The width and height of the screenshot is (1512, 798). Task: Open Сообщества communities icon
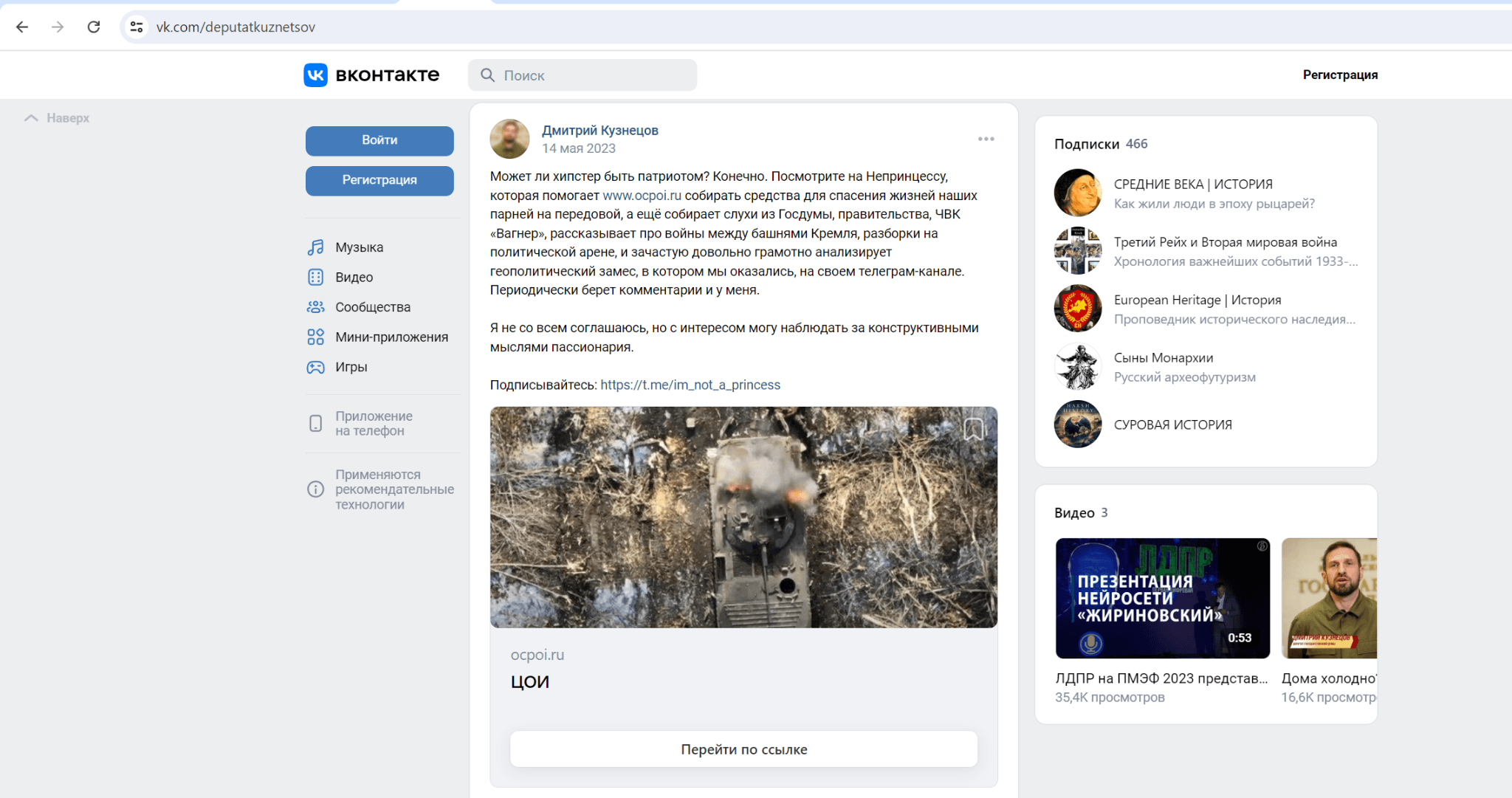point(315,307)
